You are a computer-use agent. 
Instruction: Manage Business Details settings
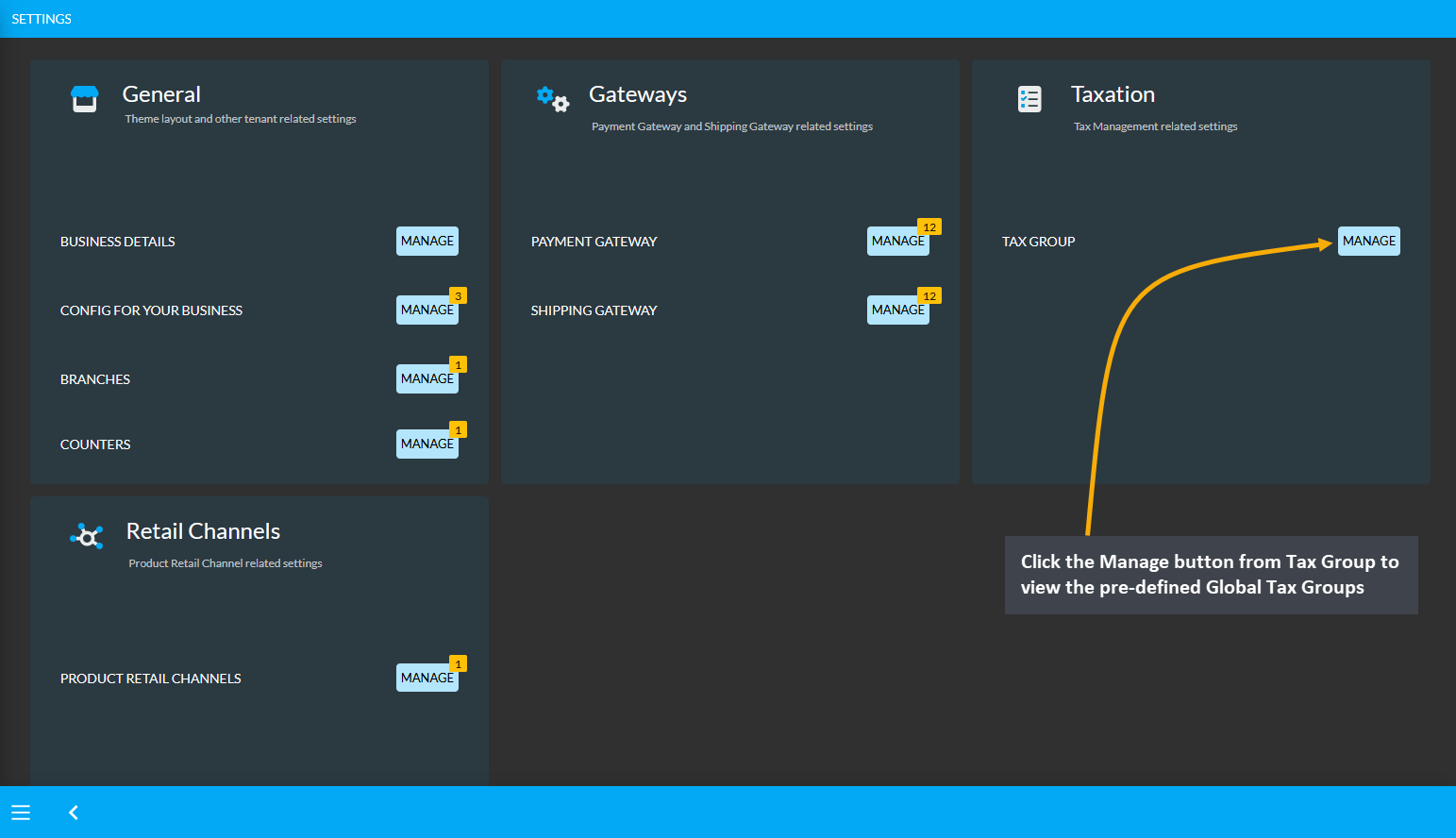pos(427,241)
